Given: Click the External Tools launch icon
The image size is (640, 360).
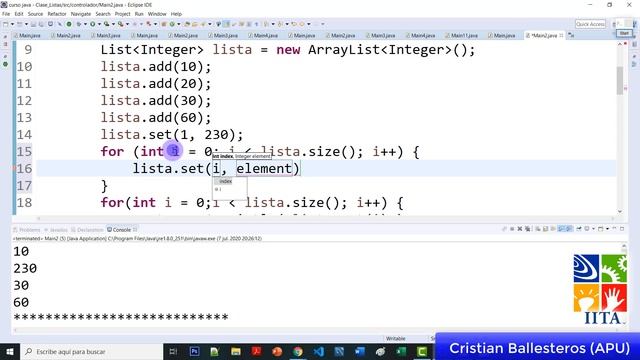Looking at the screenshot, I should coord(121,24).
